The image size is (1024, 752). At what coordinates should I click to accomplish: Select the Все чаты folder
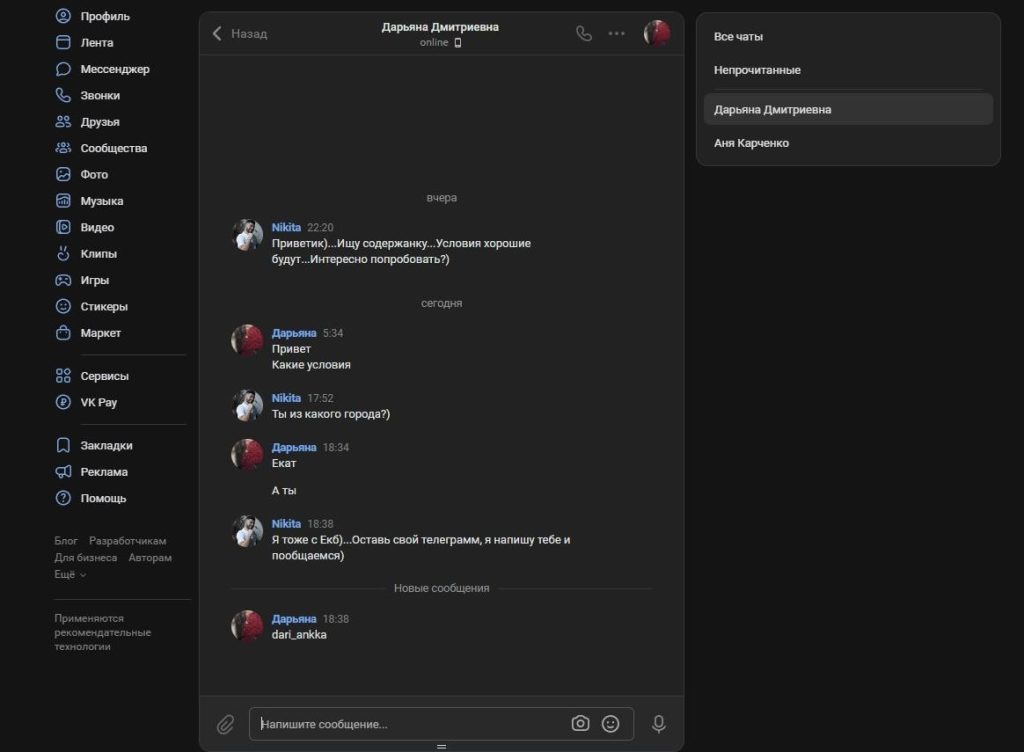[x=738, y=36]
